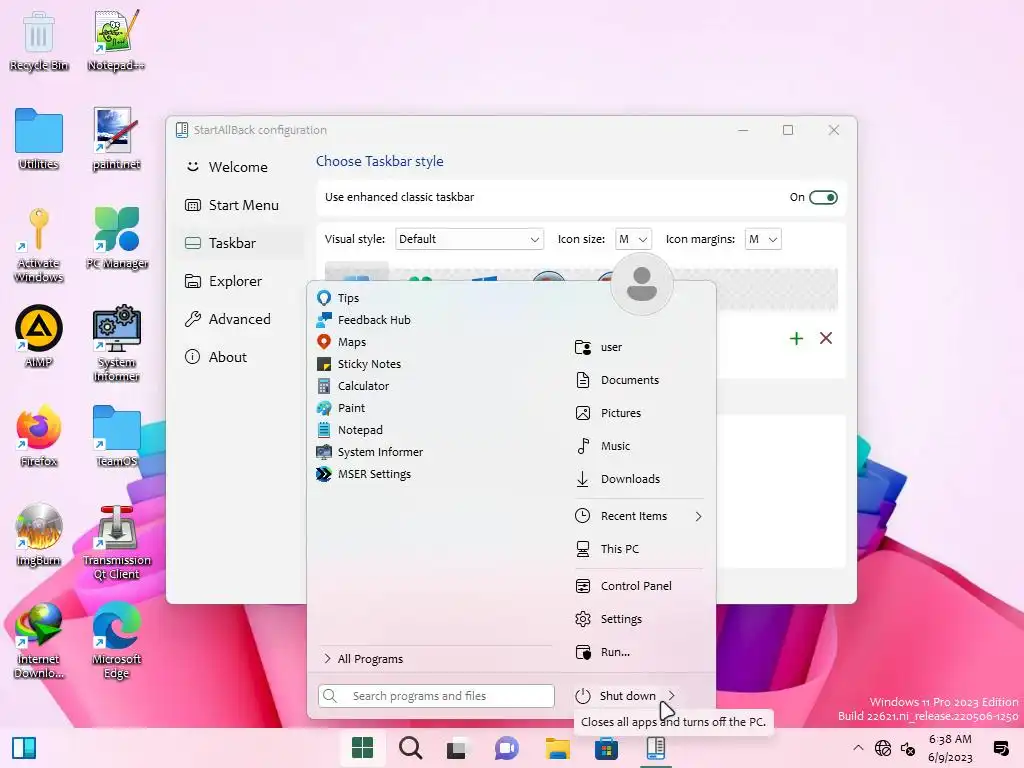Show hidden tray icons chevron
The height and width of the screenshot is (768, 1024).
858,748
